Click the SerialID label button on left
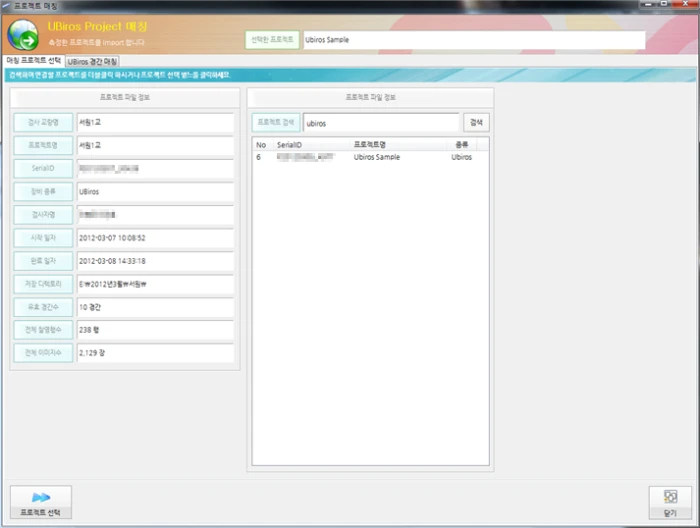This screenshot has height=528, width=700. (x=43, y=168)
